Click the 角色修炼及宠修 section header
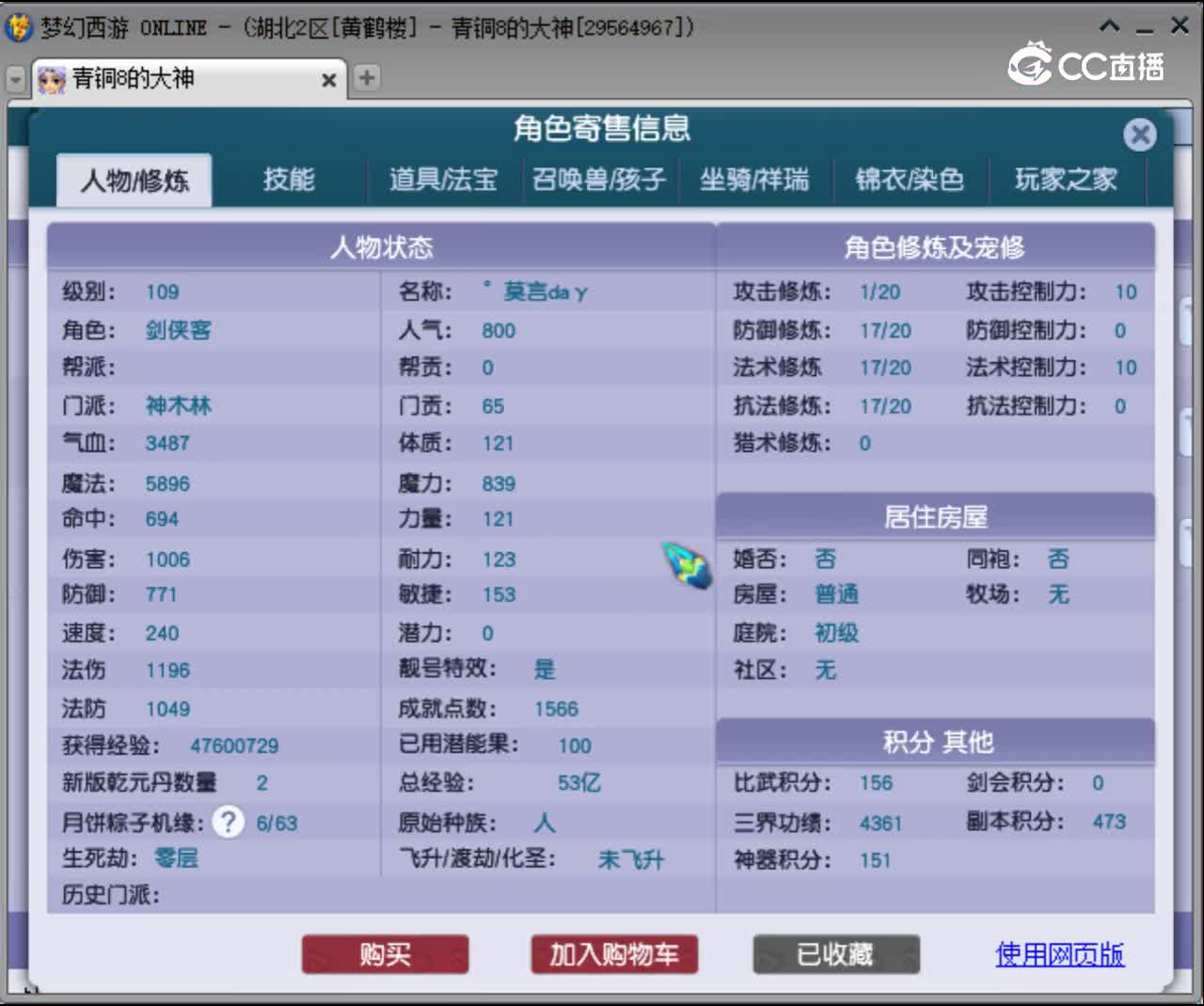This screenshot has width=1204, height=1006. 934,247
